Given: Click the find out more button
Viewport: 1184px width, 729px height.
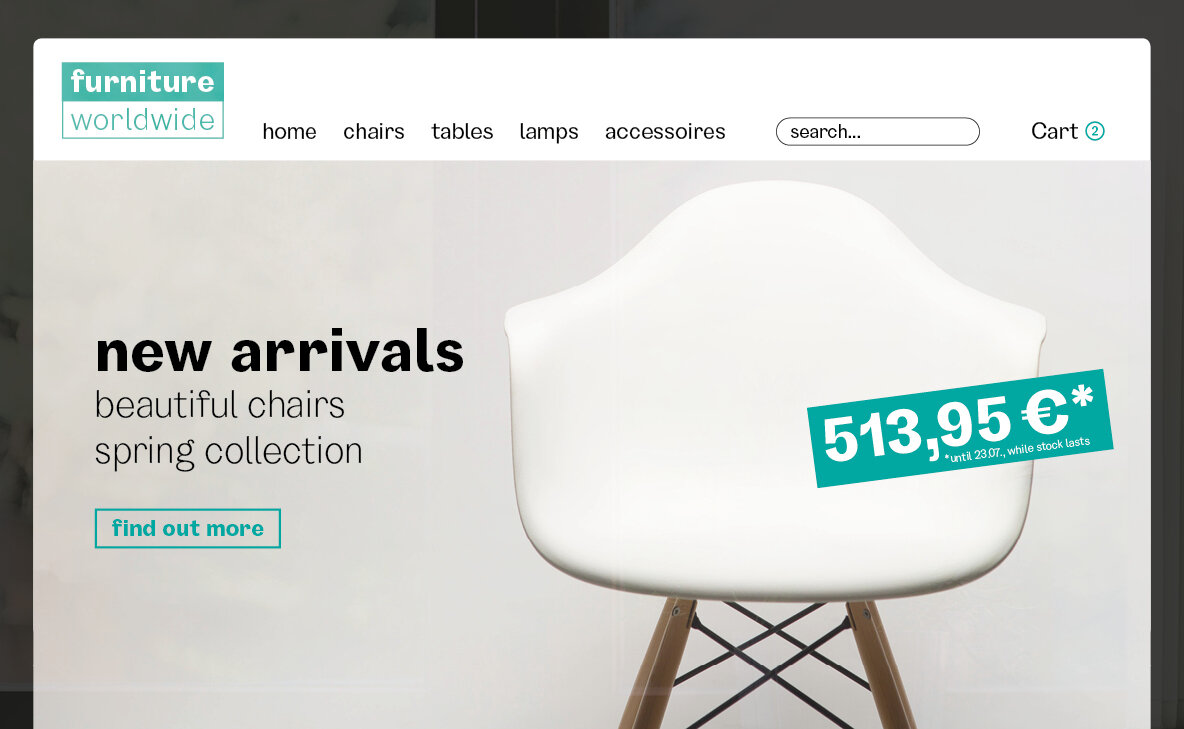Looking at the screenshot, I should (187, 528).
